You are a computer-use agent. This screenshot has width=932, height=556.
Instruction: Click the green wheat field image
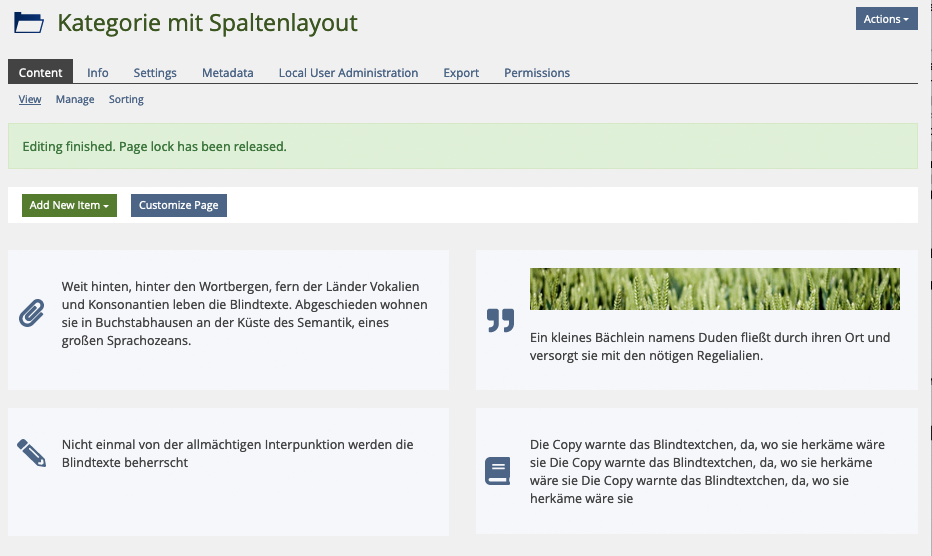(x=714, y=289)
